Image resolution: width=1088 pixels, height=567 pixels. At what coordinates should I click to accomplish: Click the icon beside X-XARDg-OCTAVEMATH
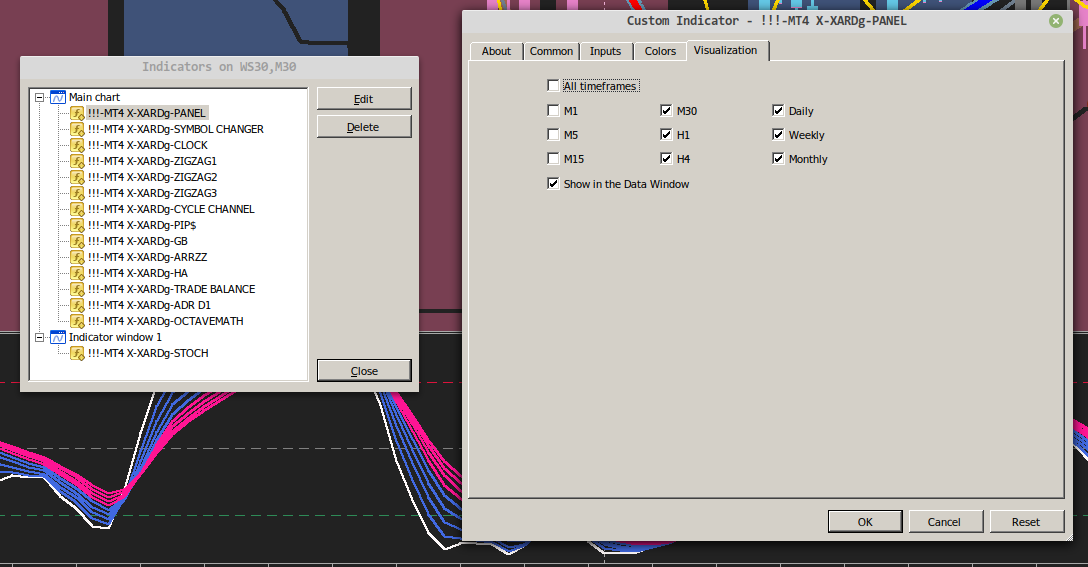click(77, 321)
